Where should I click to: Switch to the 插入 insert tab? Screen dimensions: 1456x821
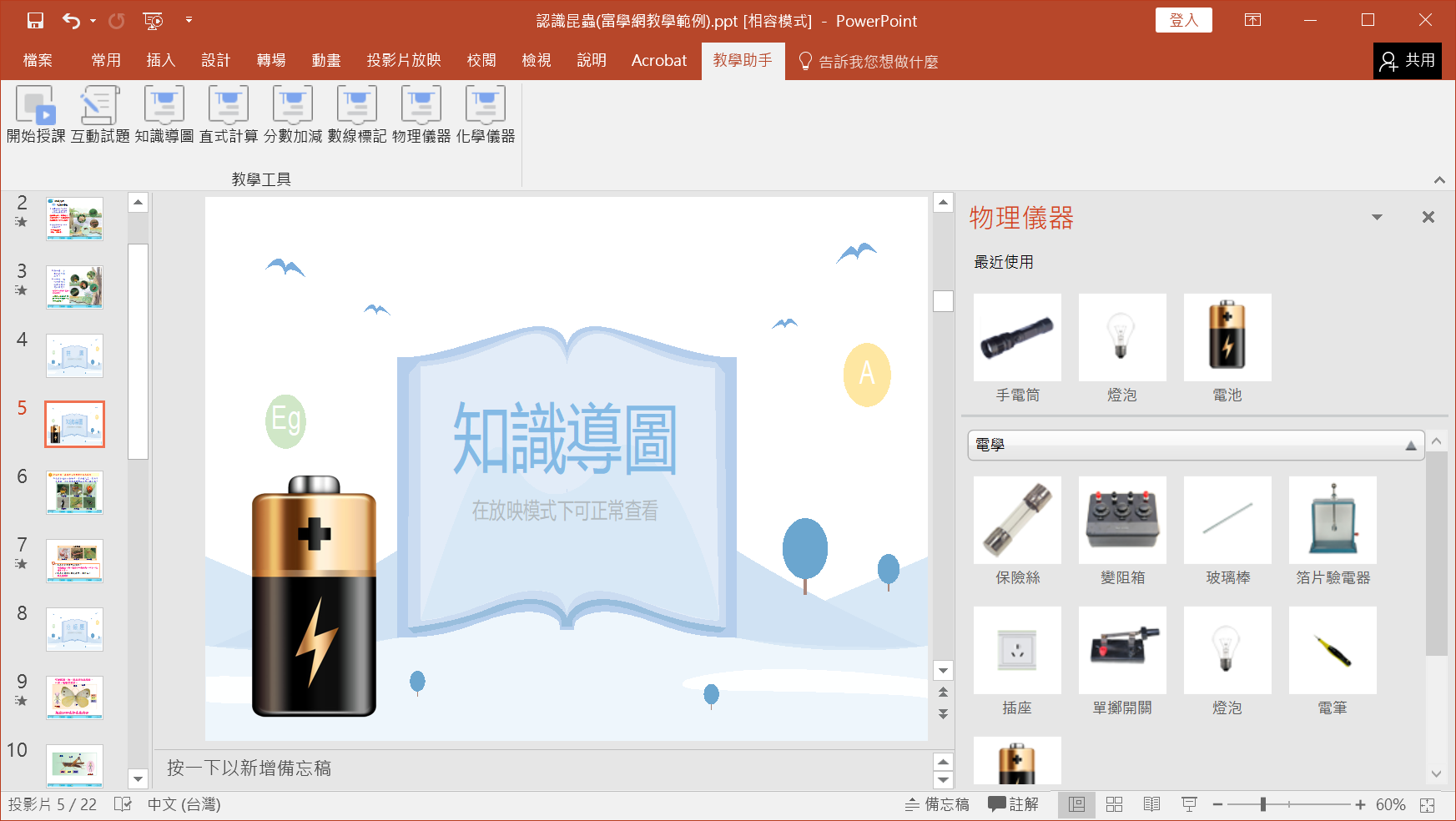tap(161, 61)
